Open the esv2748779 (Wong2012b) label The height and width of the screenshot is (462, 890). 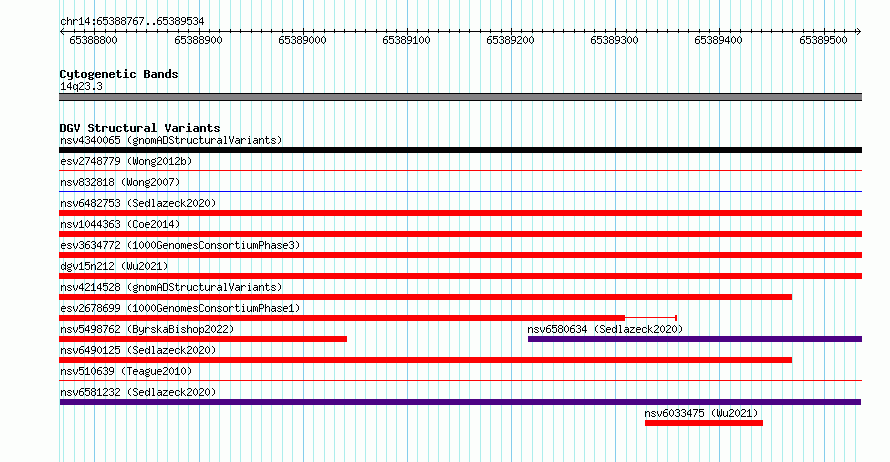click(x=126, y=161)
